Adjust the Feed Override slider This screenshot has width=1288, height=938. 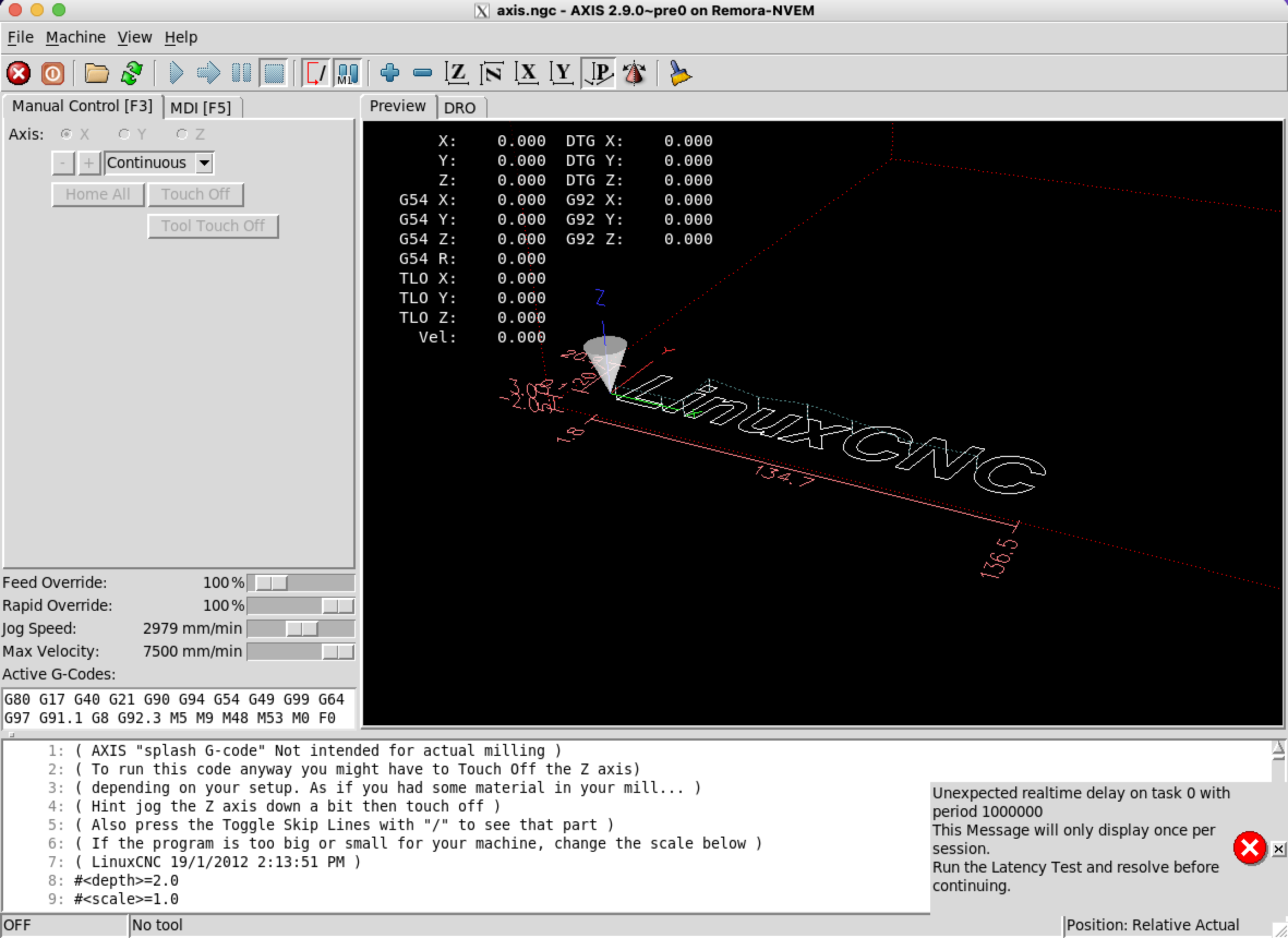click(x=301, y=583)
